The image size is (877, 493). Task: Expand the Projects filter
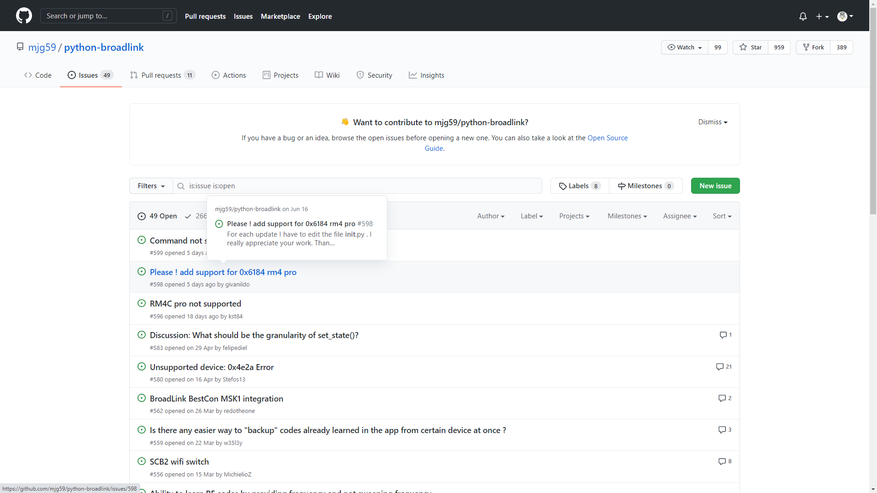(574, 216)
